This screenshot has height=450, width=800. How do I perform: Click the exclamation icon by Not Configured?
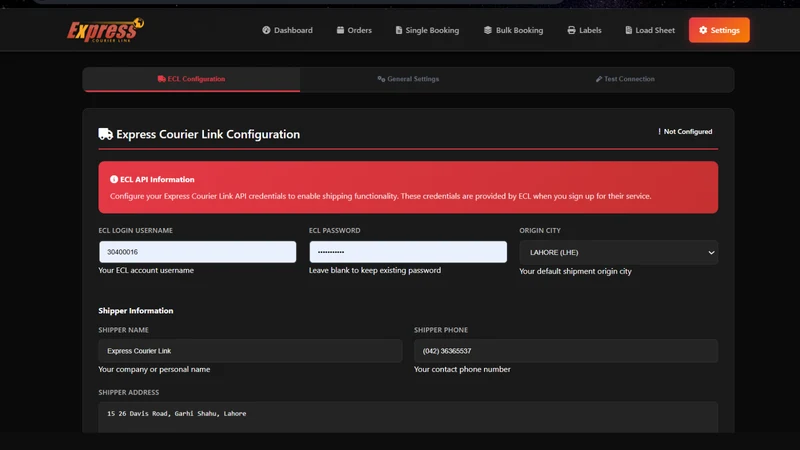point(659,132)
